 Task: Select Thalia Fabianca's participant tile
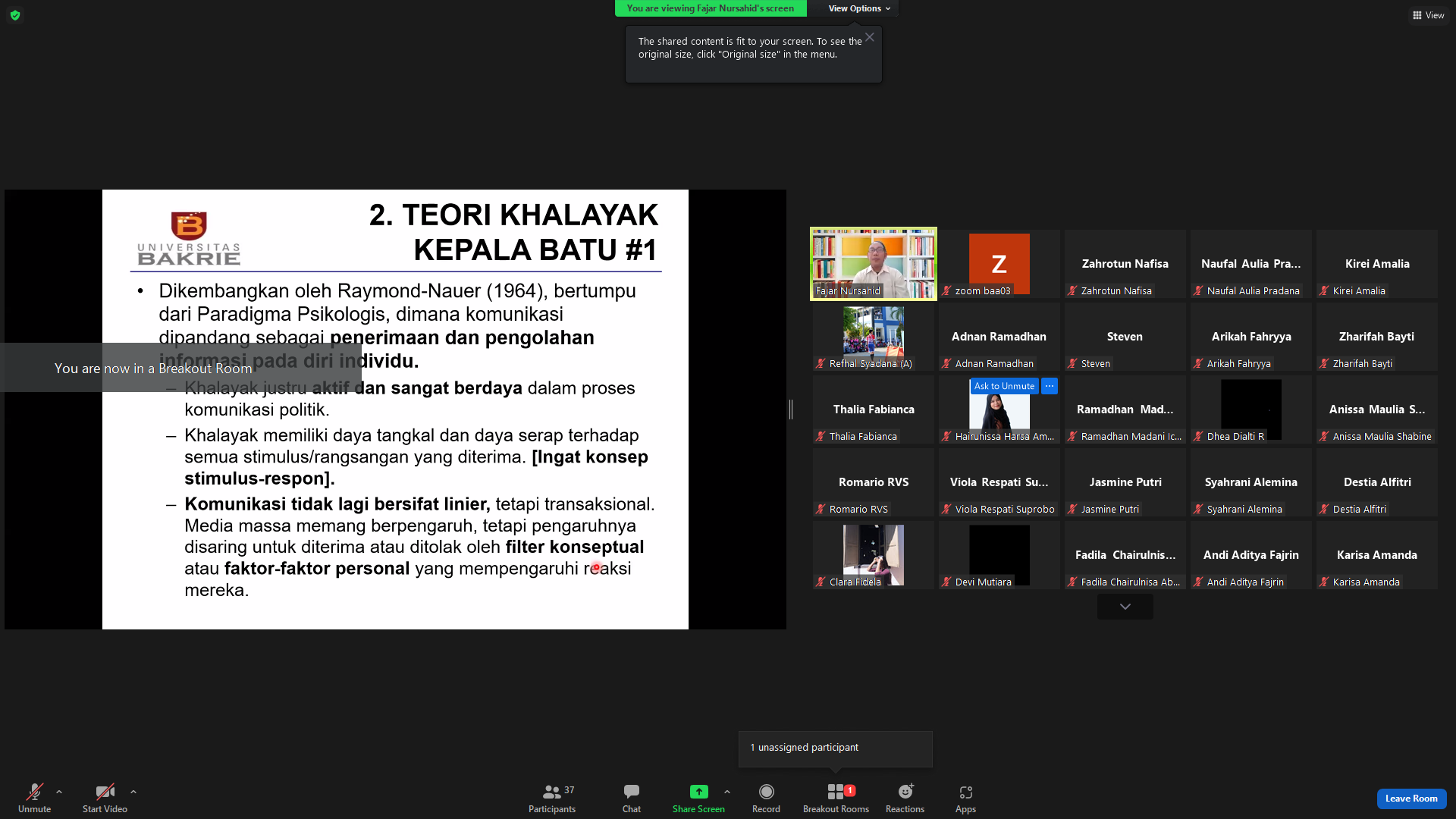[874, 409]
